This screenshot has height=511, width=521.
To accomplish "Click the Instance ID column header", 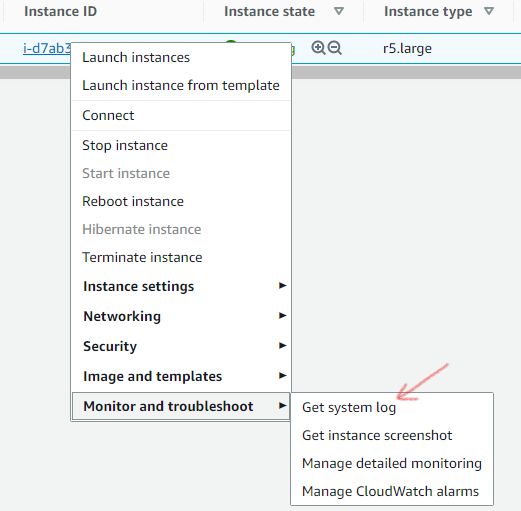I will pyautogui.click(x=60, y=11).
